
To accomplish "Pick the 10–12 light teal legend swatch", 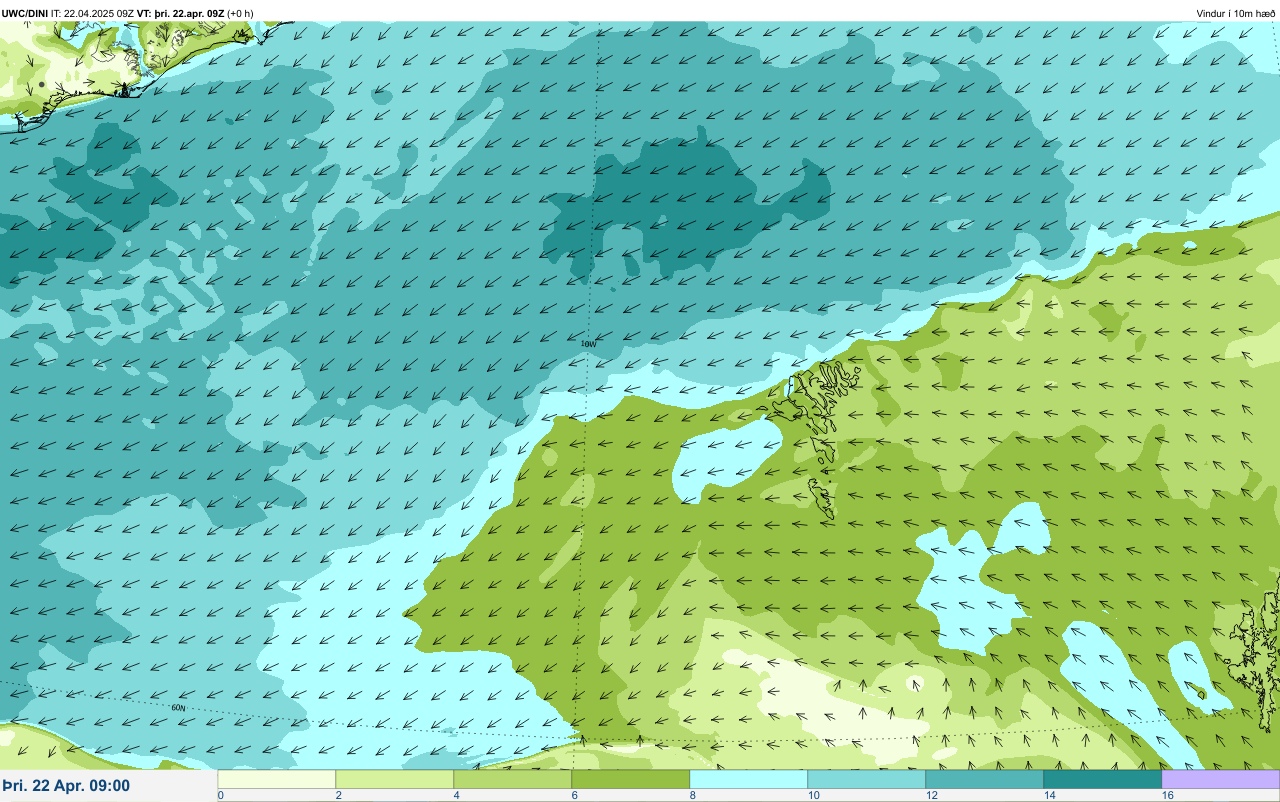I will [867, 779].
